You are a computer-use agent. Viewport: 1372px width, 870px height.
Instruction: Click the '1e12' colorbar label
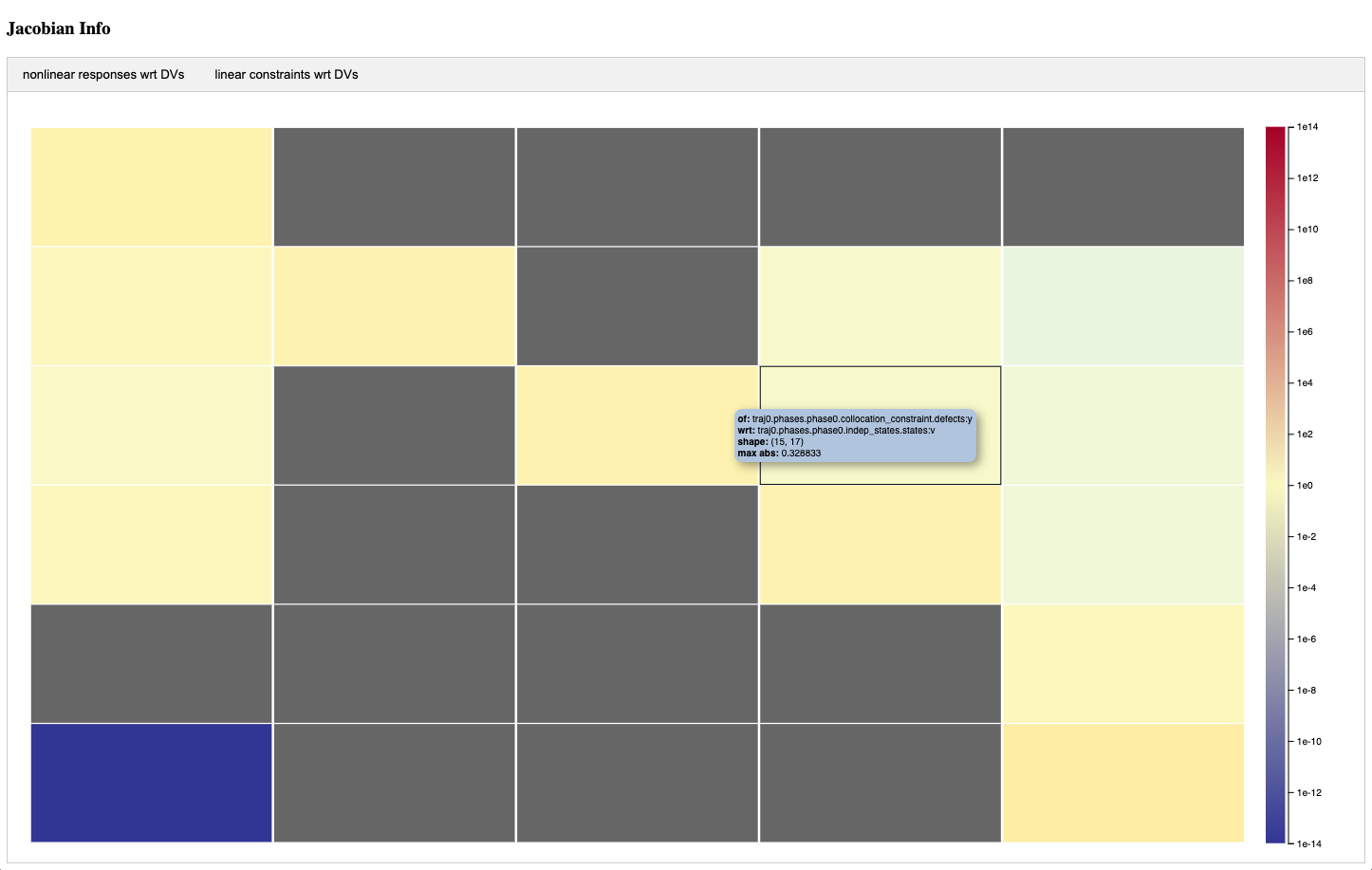[x=1307, y=178]
